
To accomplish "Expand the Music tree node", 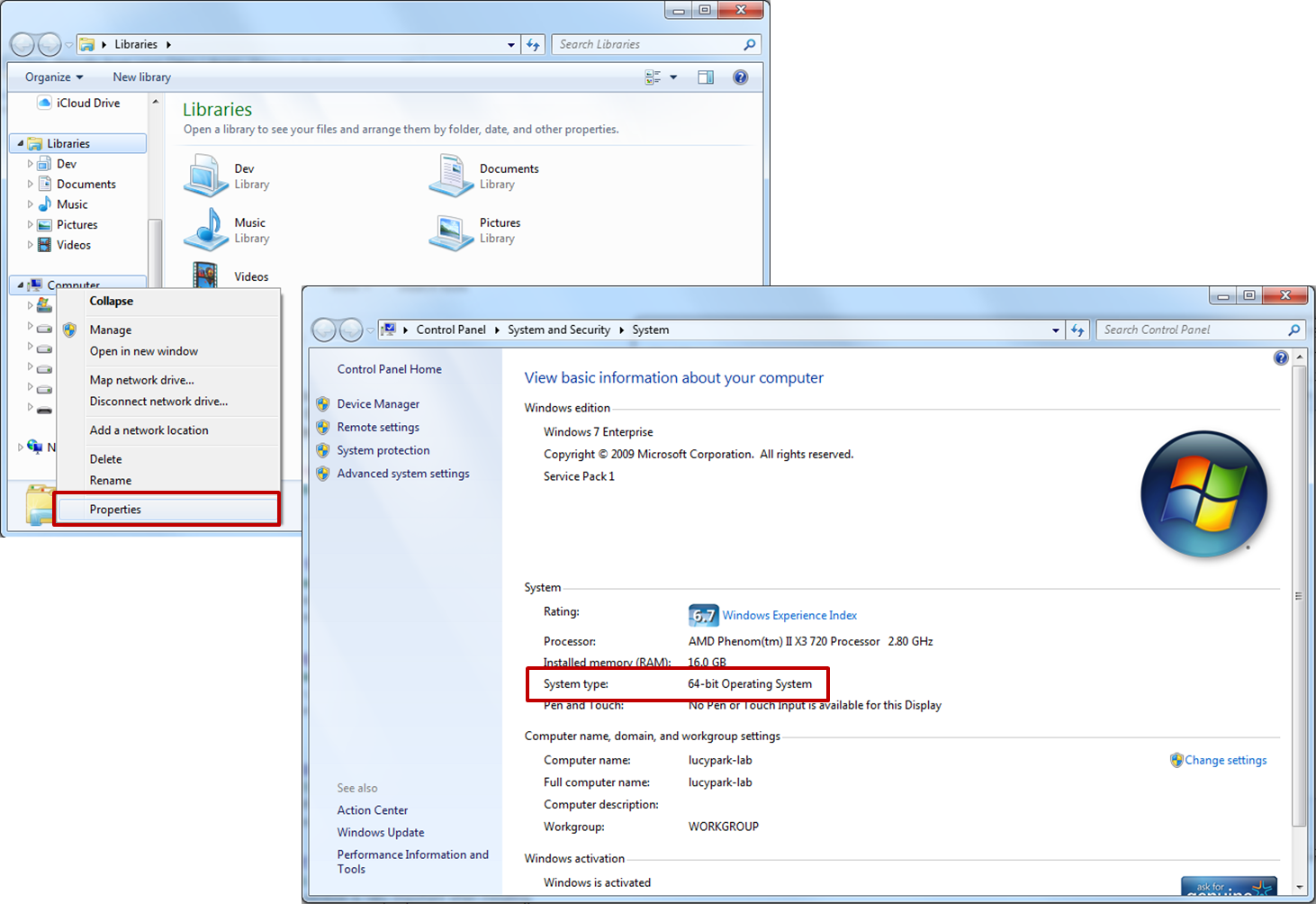I will pos(30,204).
